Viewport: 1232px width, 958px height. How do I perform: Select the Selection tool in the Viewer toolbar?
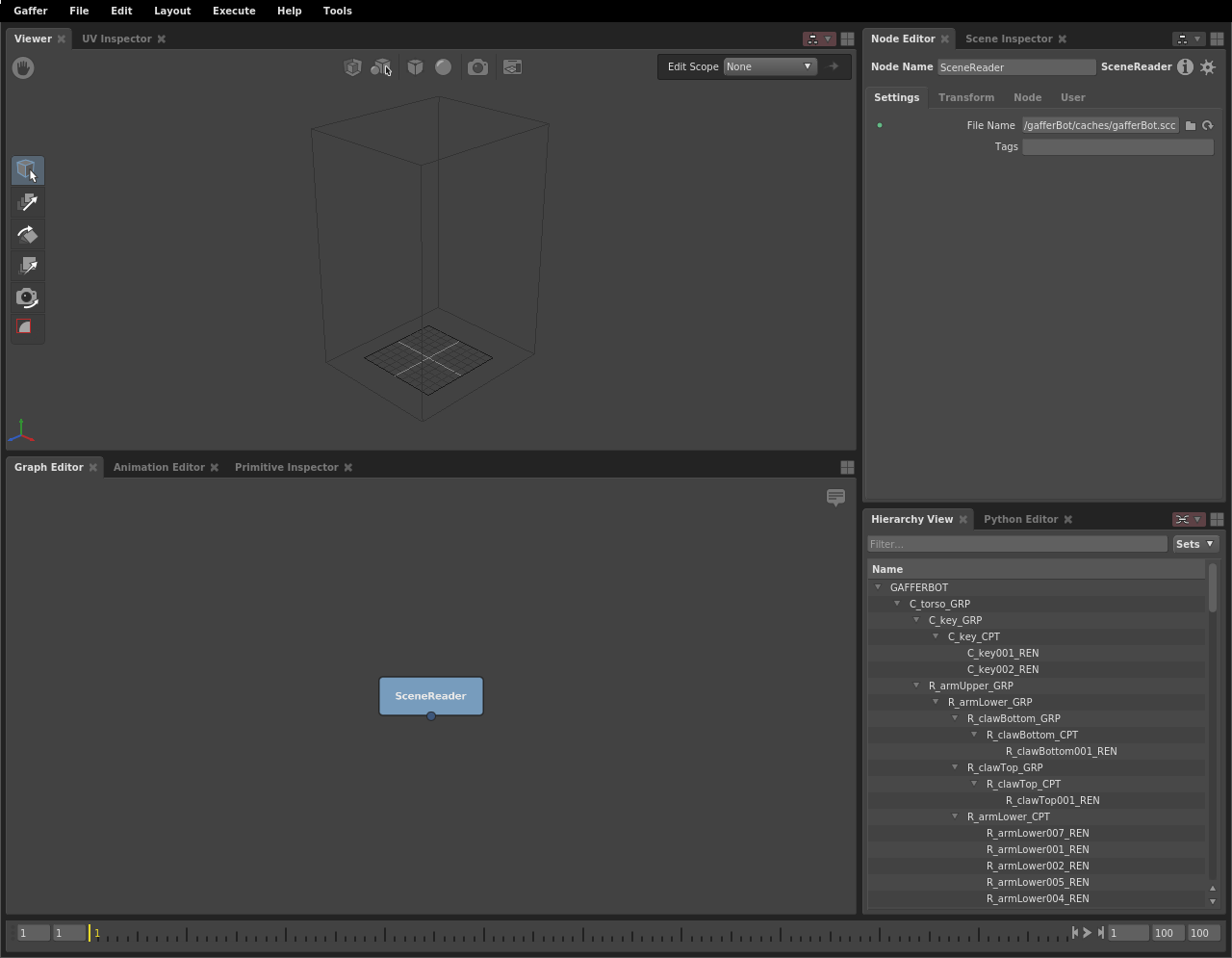27,171
